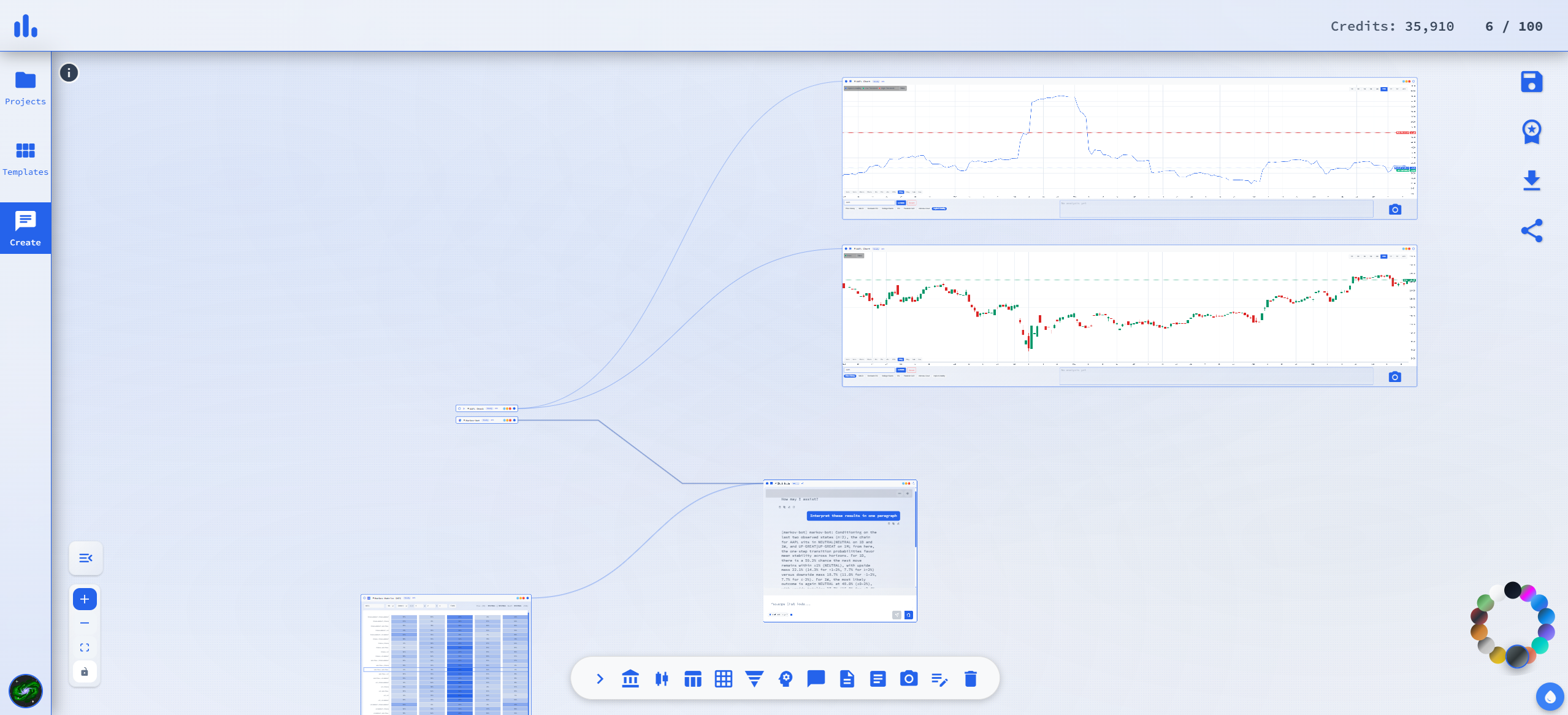1568x715 pixels.
Task: Add a candlestick chart node from toolbar
Action: pos(661,679)
